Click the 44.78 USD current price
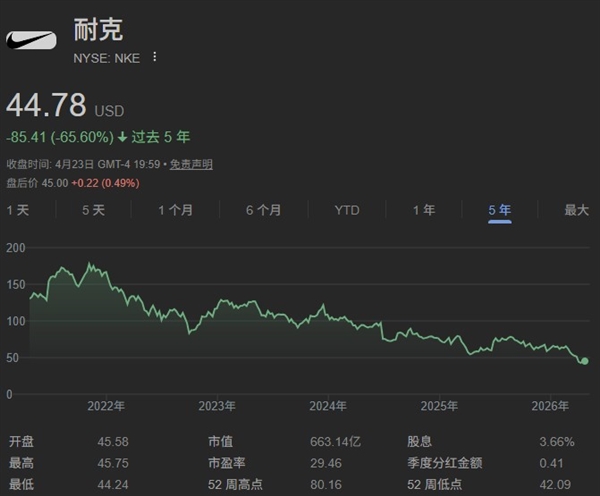Image resolution: width=600 pixels, height=496 pixels. click(47, 107)
